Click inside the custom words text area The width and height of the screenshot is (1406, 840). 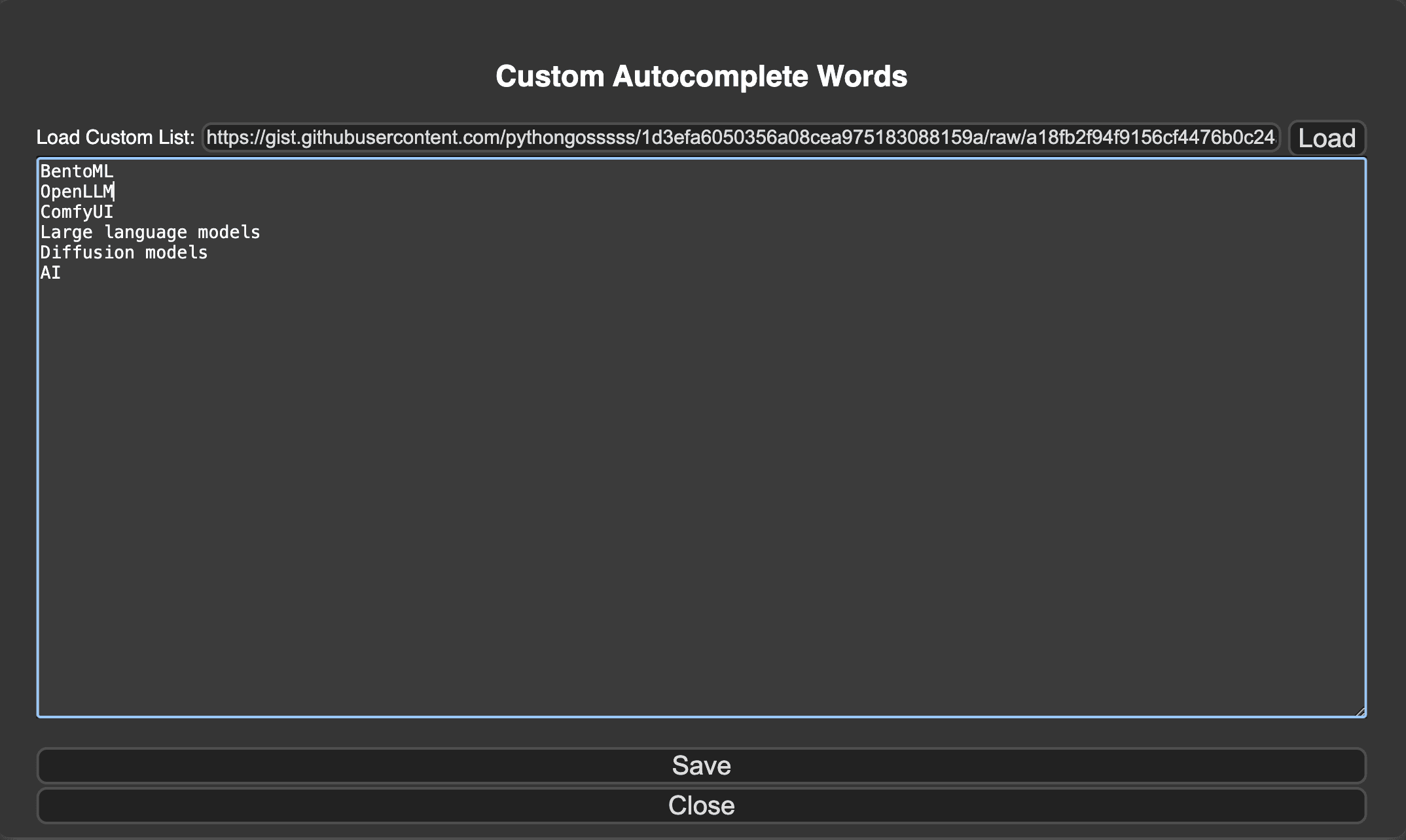tap(655, 425)
